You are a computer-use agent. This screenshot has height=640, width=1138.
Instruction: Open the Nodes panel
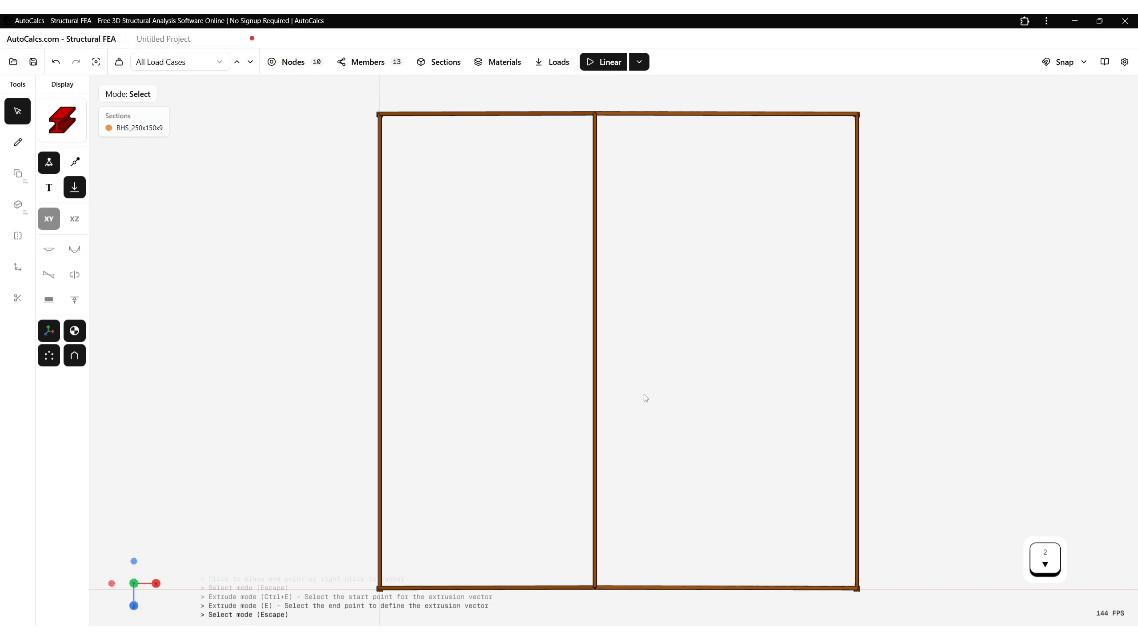tap(294, 62)
